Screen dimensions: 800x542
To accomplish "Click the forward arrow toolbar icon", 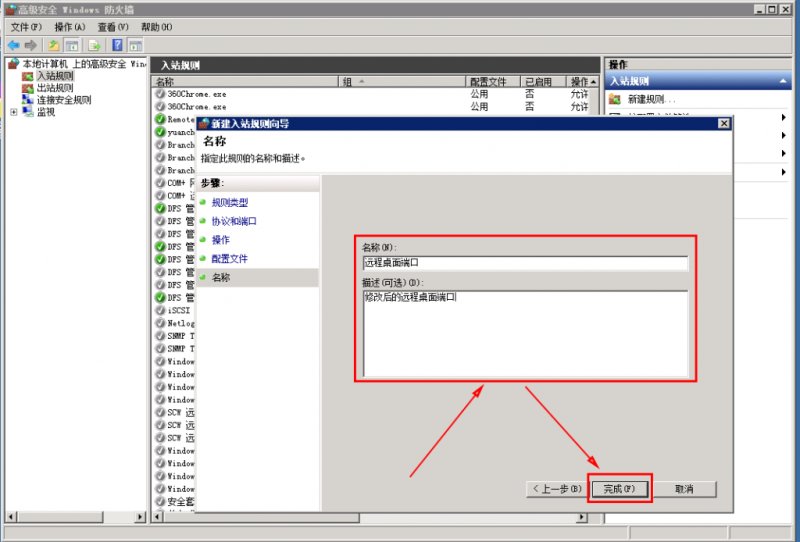I will pyautogui.click(x=31, y=45).
